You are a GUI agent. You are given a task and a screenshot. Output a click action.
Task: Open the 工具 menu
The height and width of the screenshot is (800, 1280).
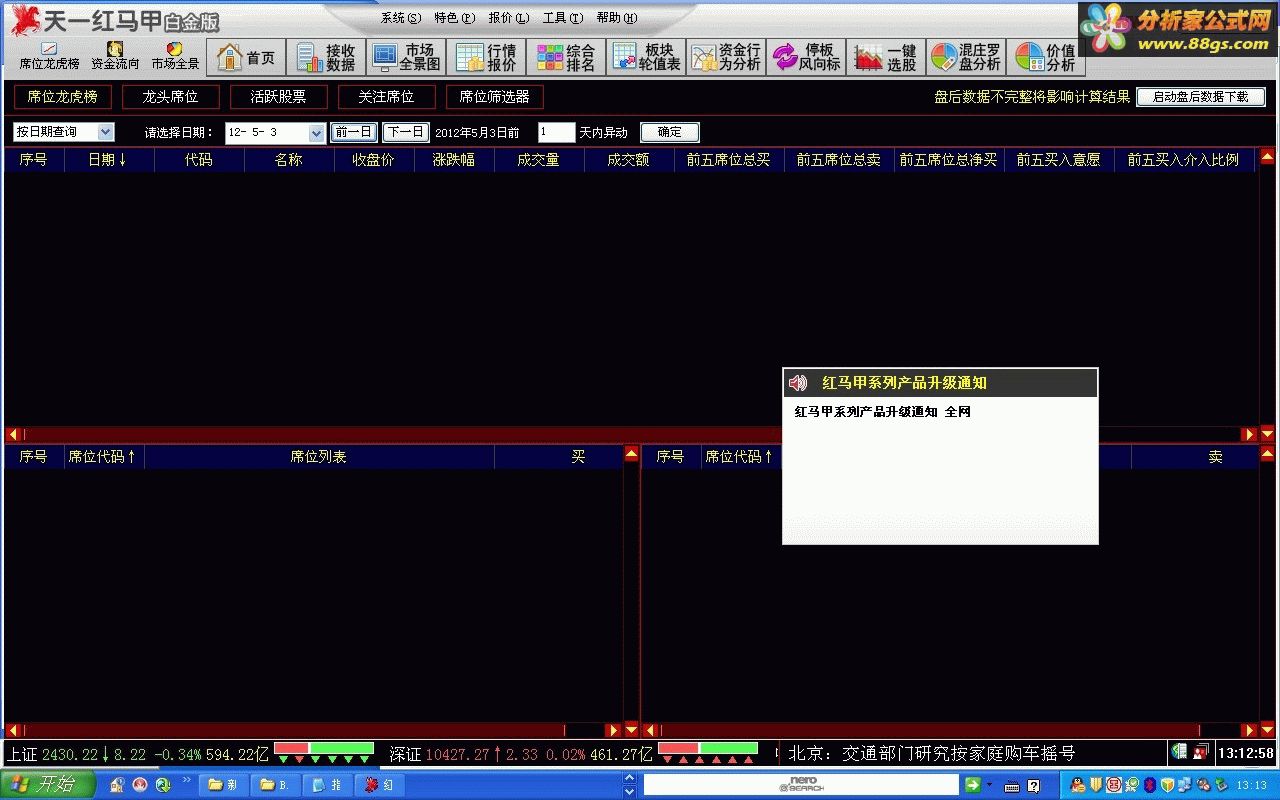(563, 18)
